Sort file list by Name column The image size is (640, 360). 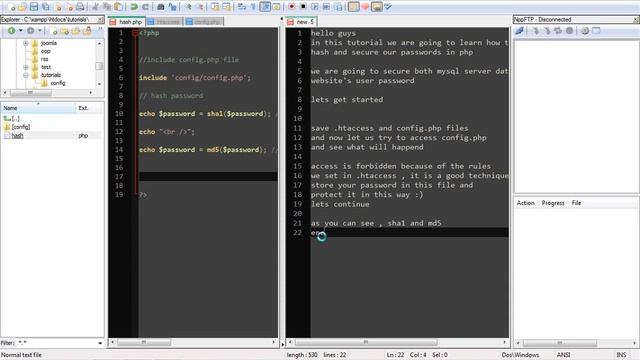coord(38,108)
